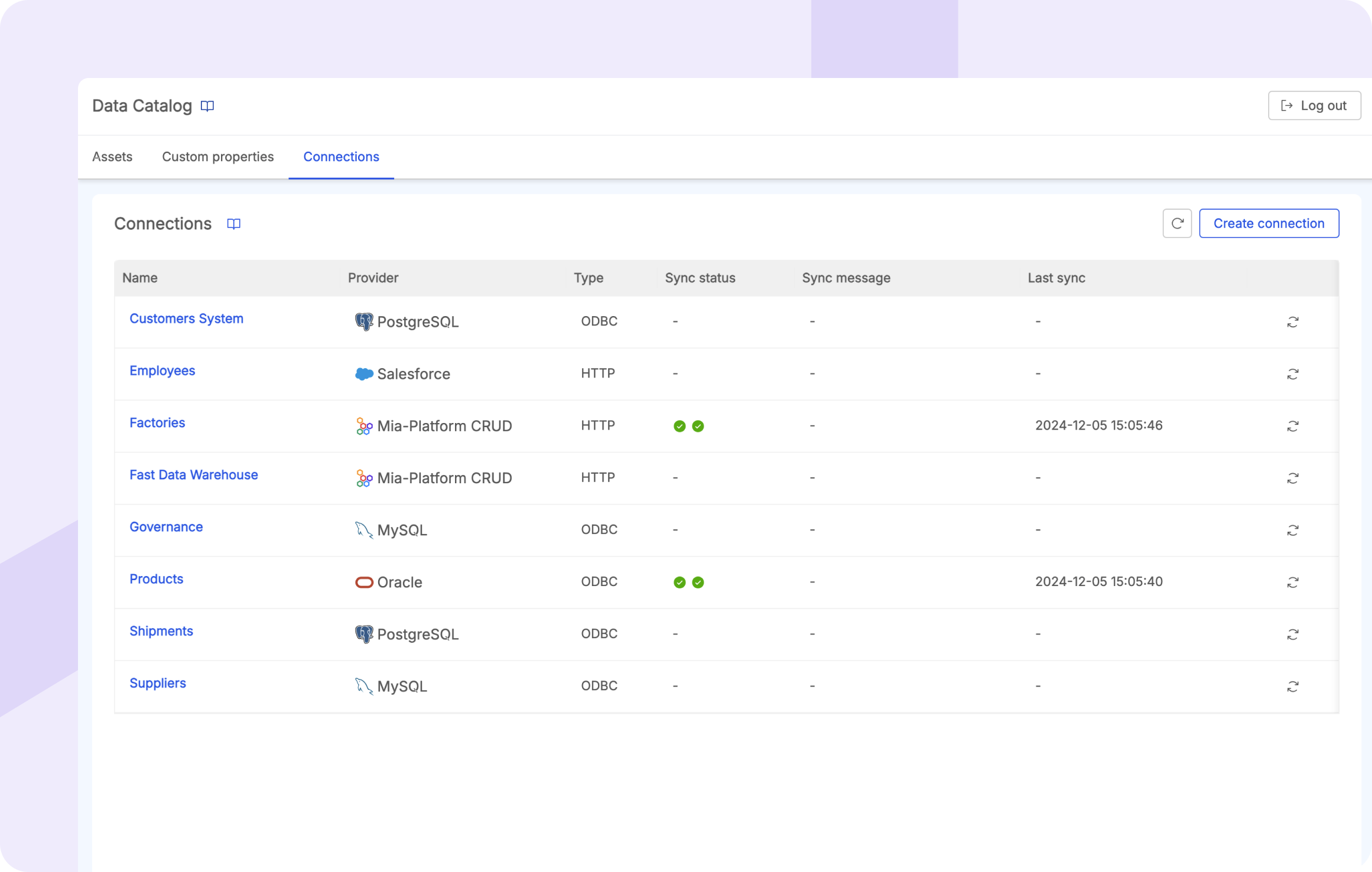This screenshot has height=872, width=1372.
Task: Open the Custom properties tab
Action: (x=217, y=157)
